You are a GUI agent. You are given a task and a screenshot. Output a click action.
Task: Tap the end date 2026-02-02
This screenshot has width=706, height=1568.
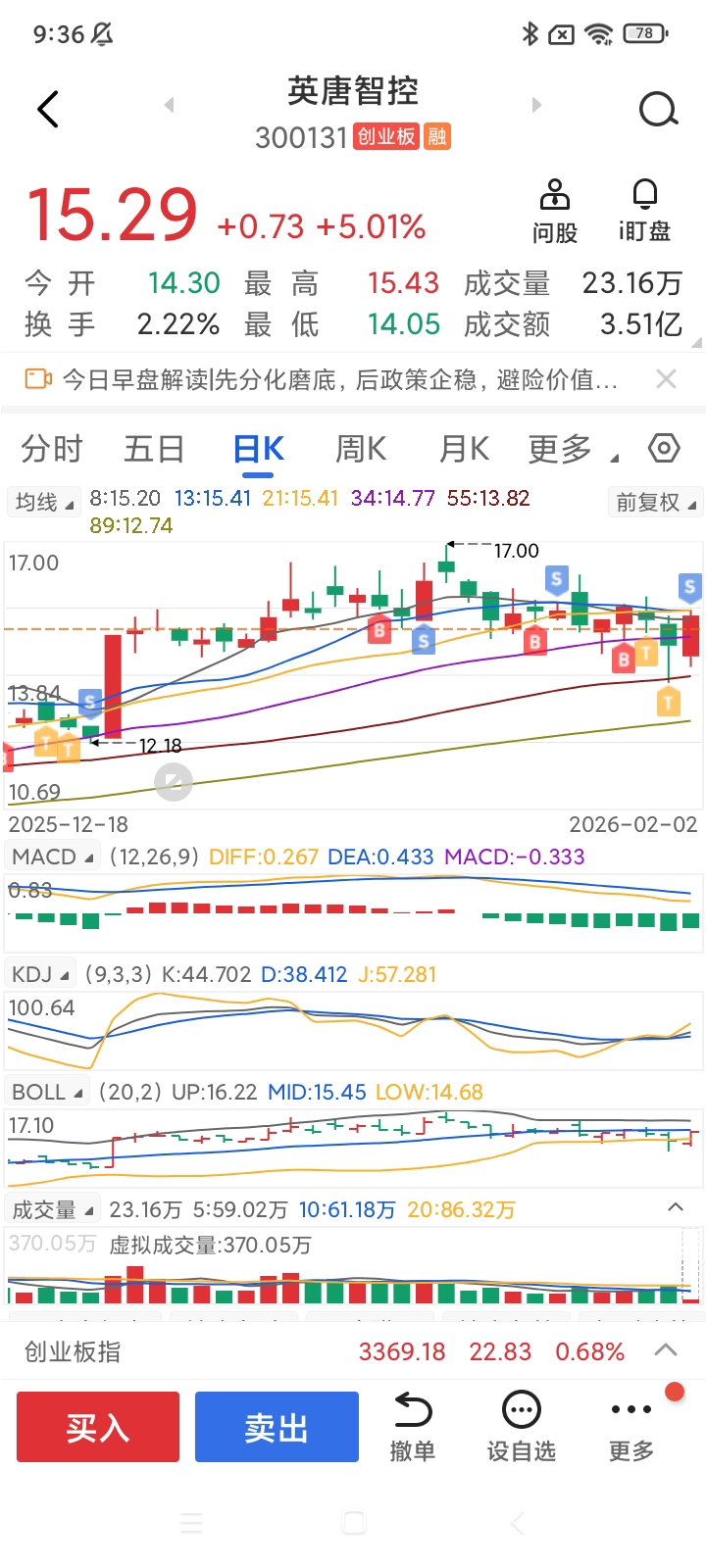pos(633,824)
